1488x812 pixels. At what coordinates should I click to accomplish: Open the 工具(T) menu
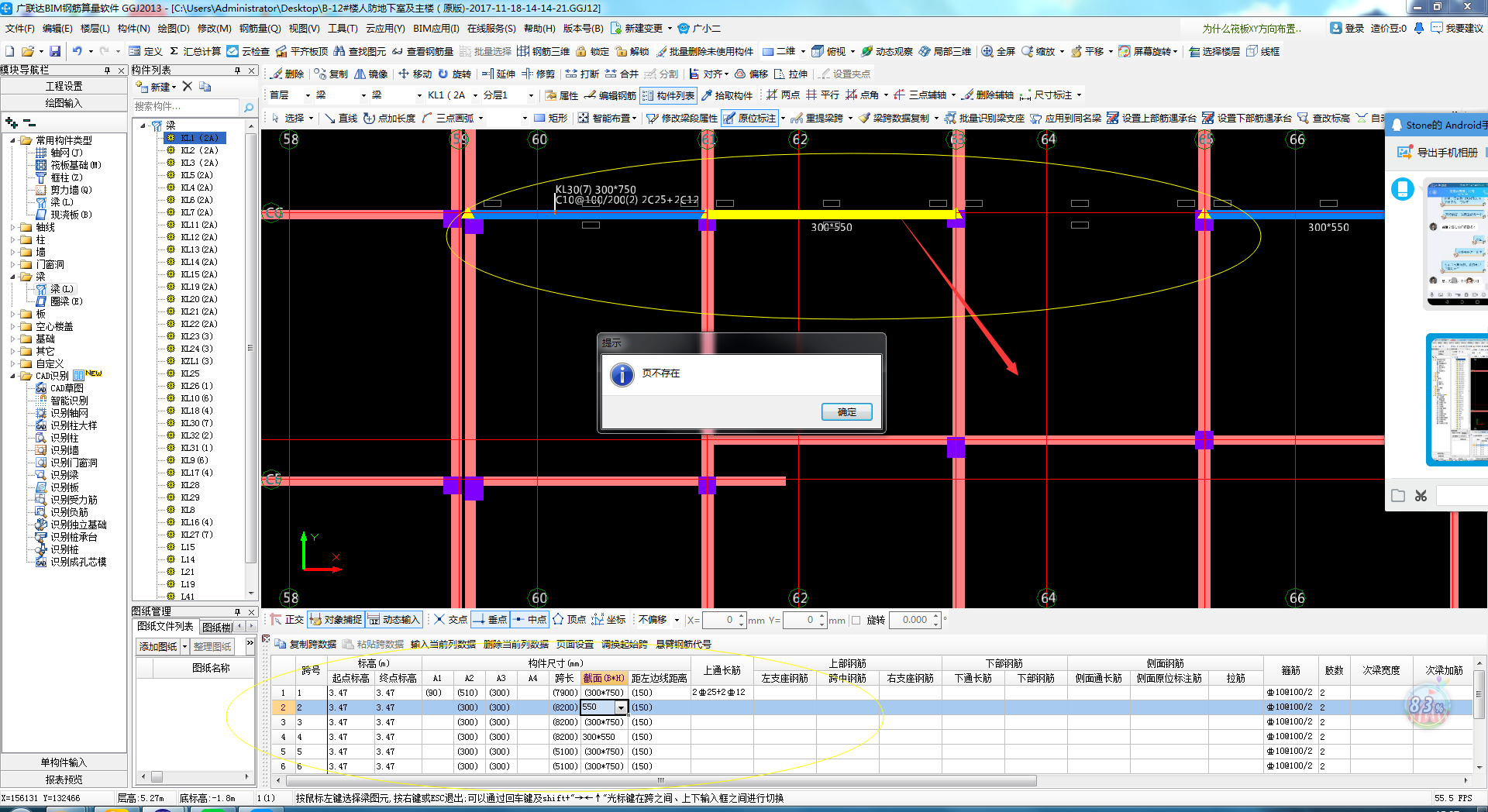click(x=343, y=29)
